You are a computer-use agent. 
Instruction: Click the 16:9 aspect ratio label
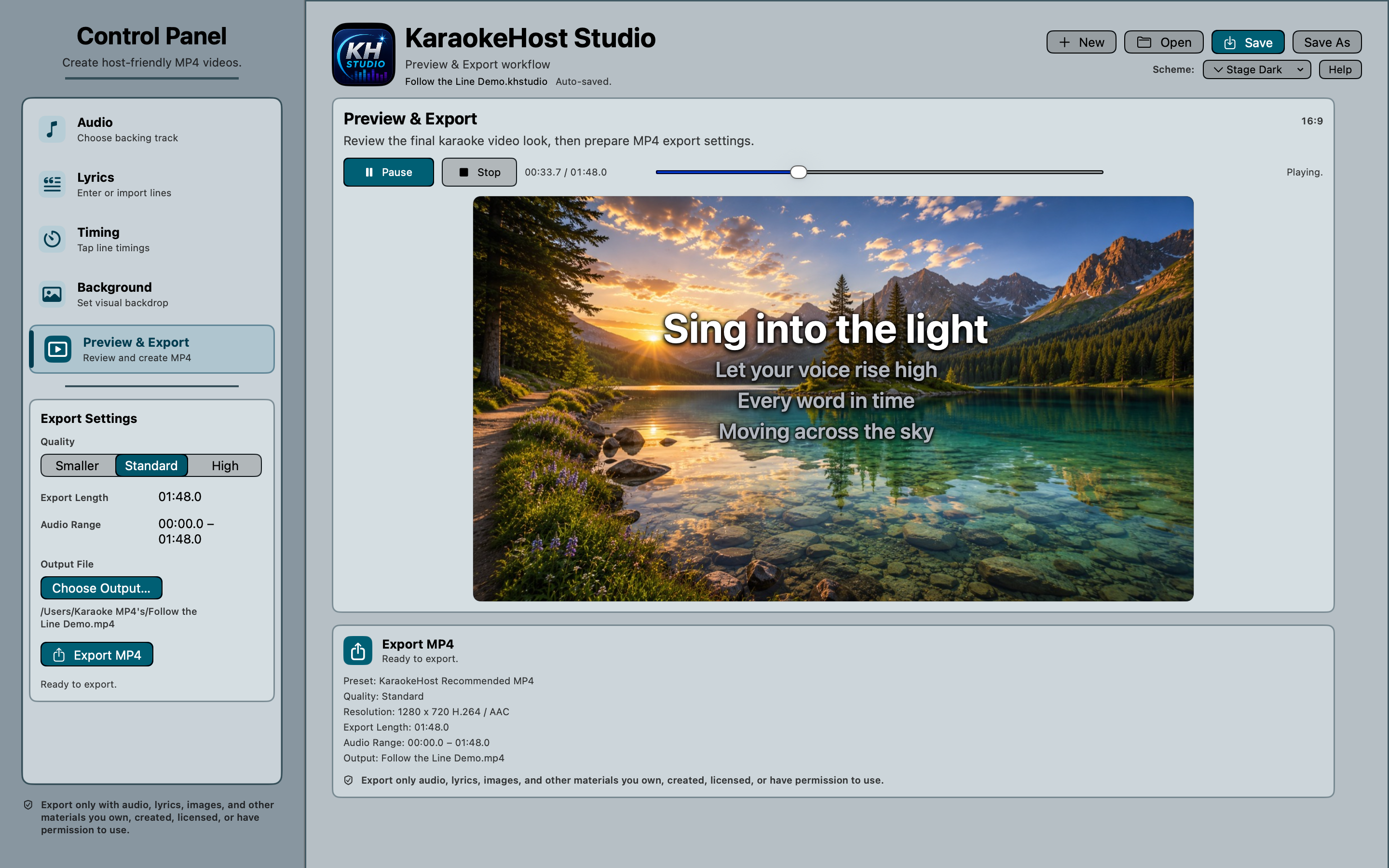pyautogui.click(x=1311, y=121)
